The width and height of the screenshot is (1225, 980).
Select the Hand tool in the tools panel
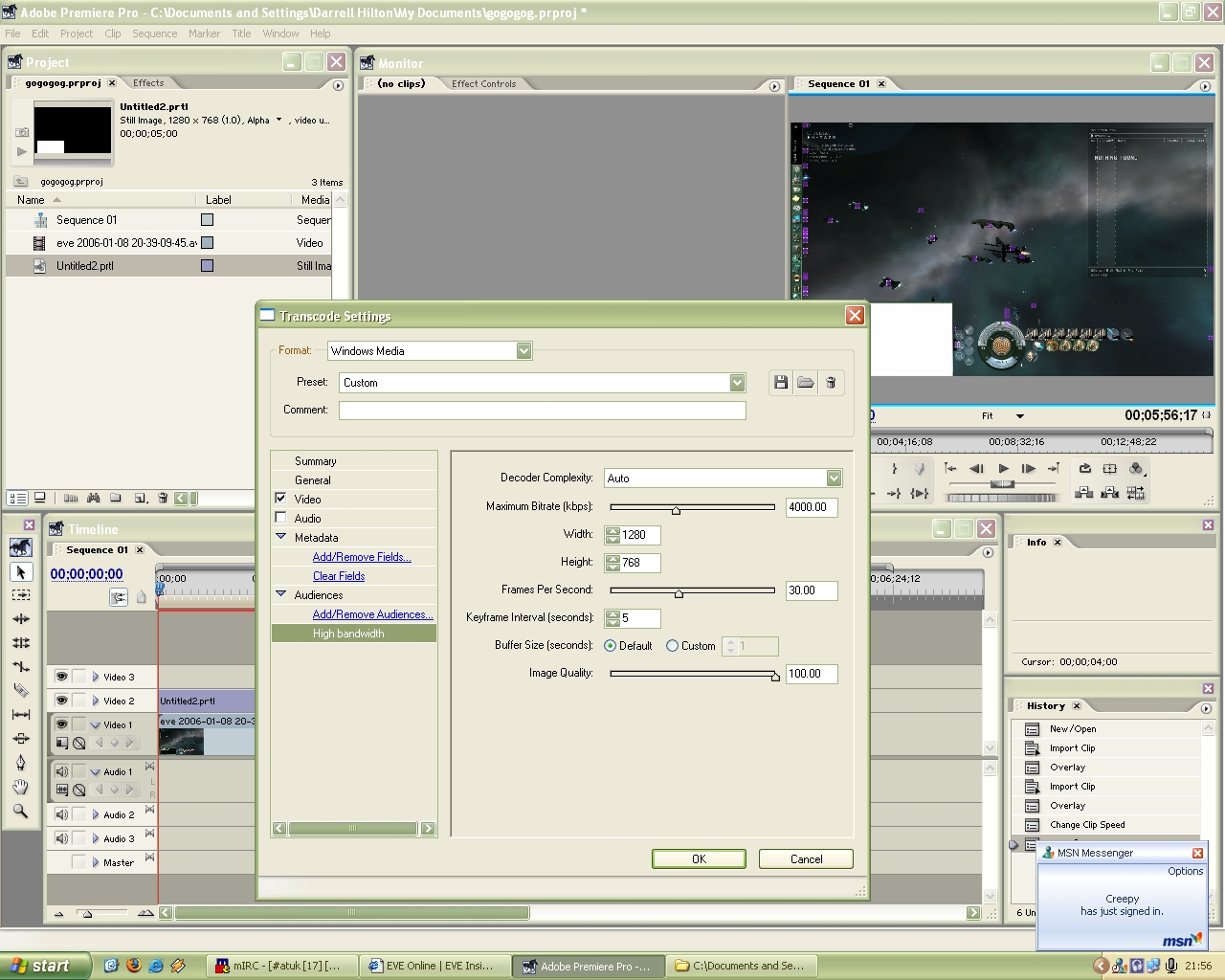(x=20, y=787)
